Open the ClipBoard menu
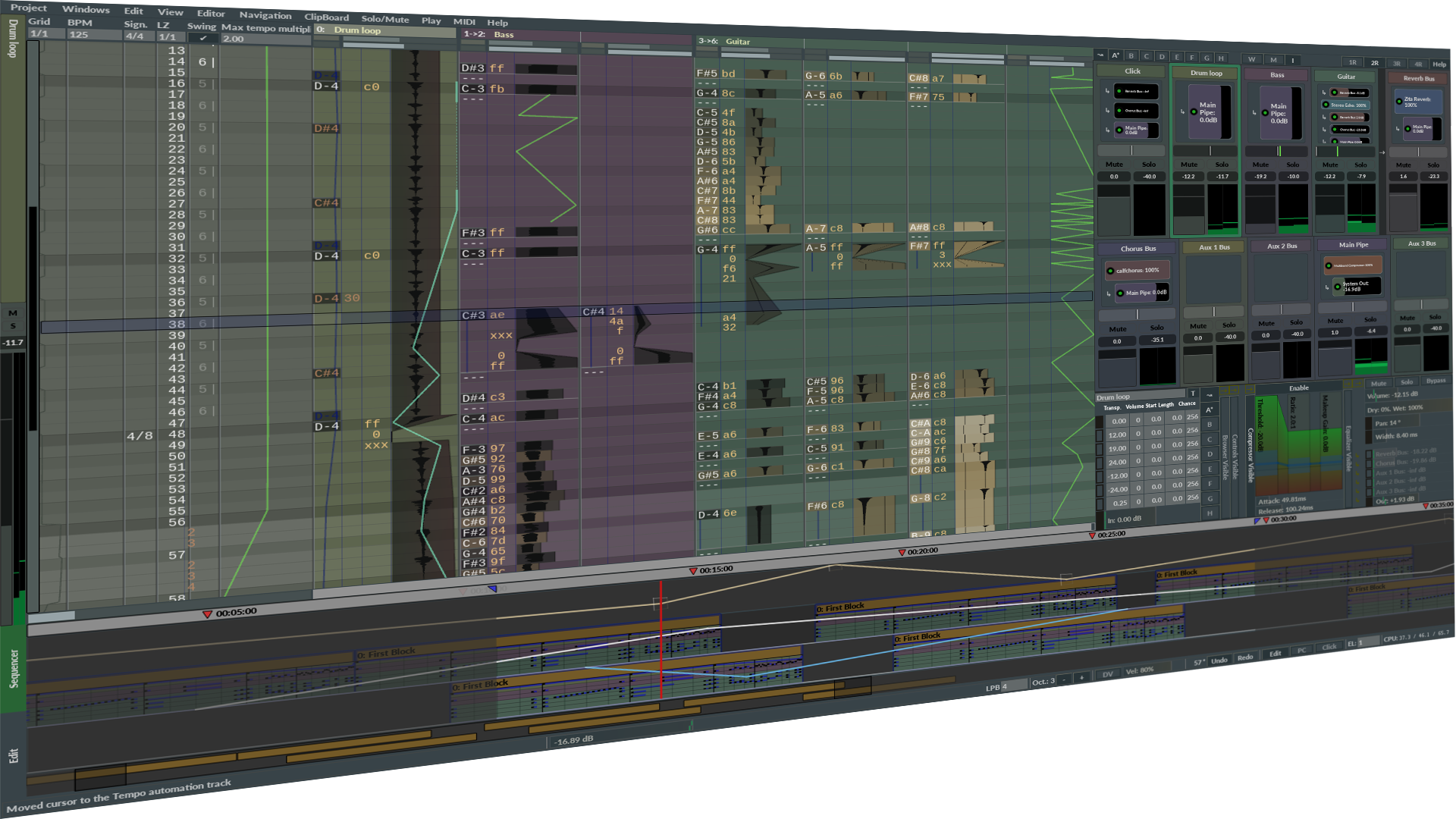 pos(327,17)
